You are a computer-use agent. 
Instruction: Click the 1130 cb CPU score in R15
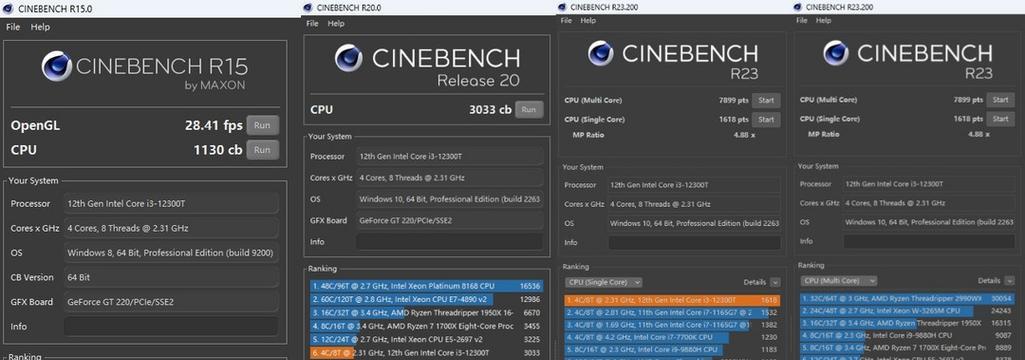click(218, 150)
